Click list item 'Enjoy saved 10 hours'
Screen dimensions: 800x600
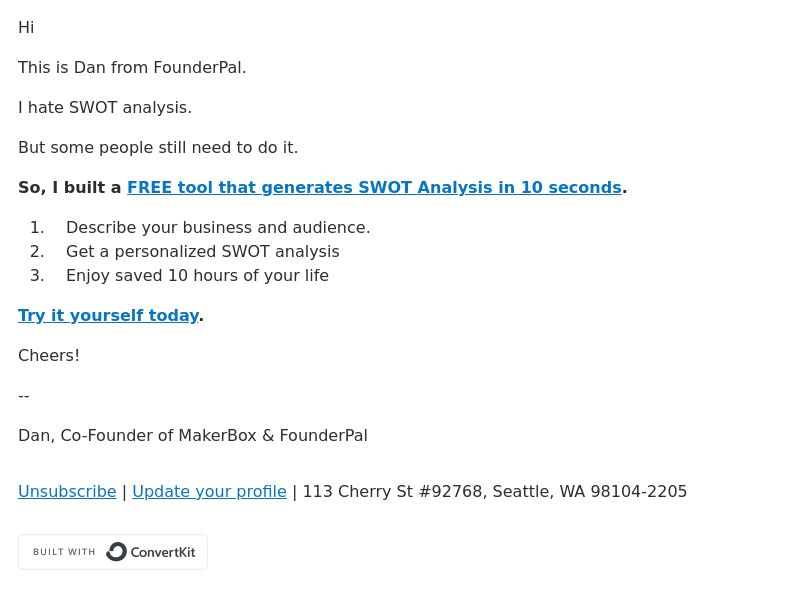pos(197,276)
